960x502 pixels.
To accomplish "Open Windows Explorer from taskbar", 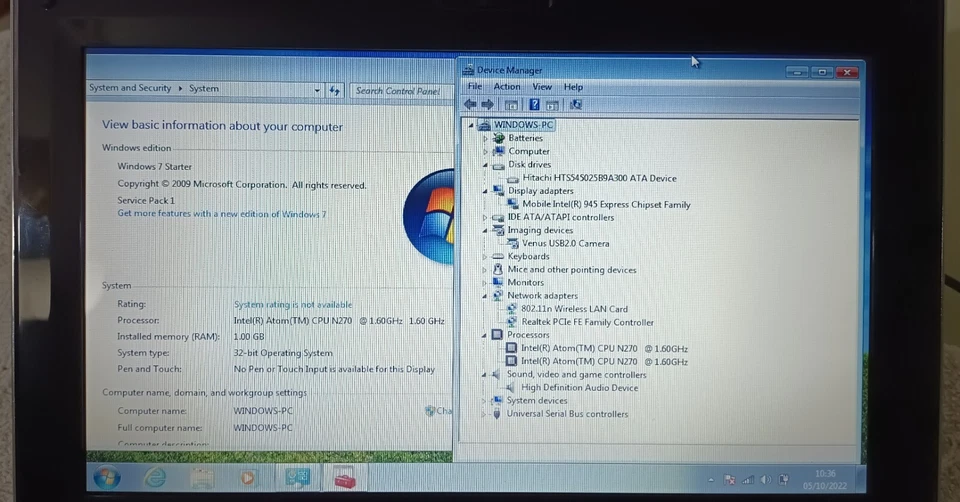I will pyautogui.click(x=201, y=478).
